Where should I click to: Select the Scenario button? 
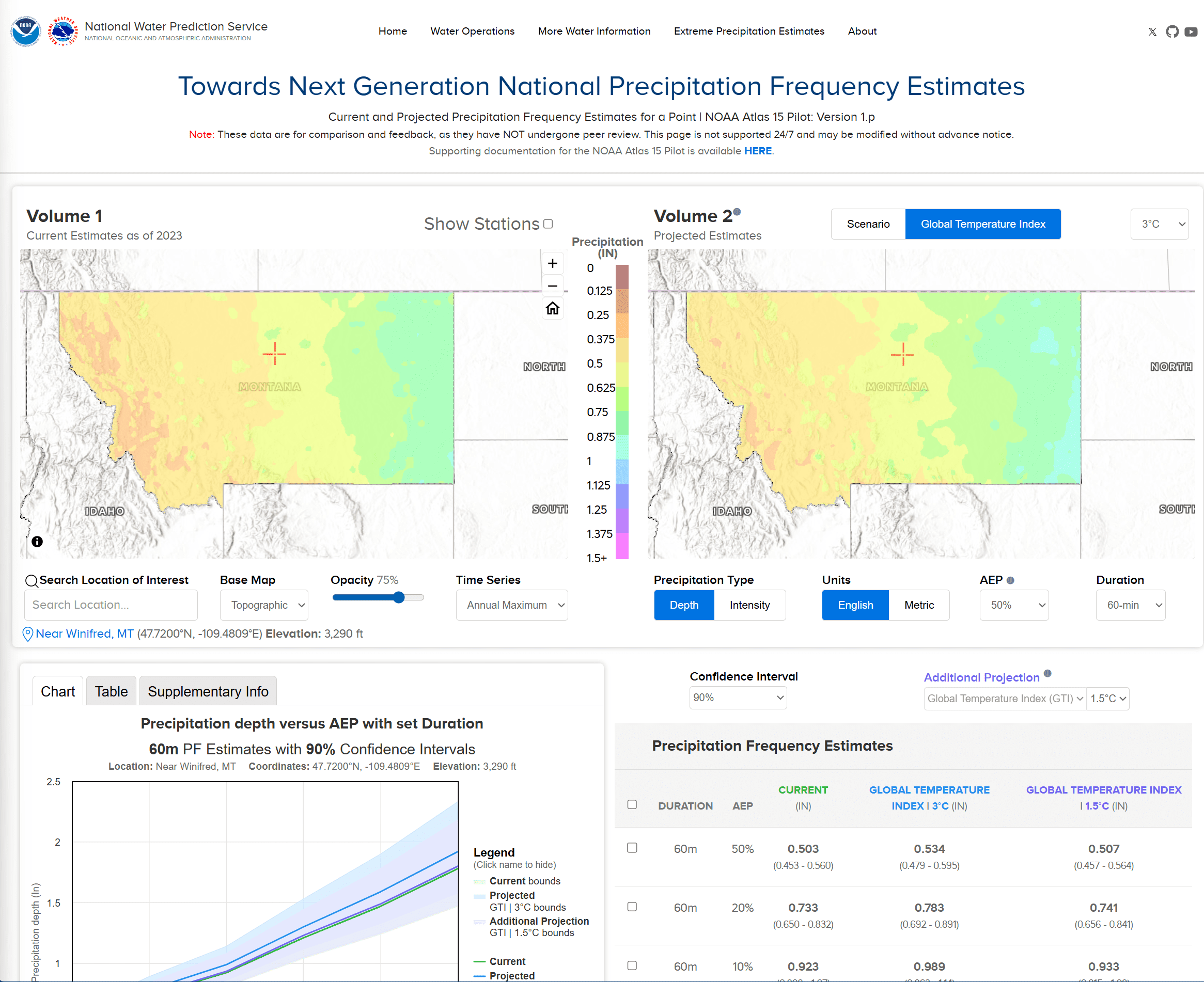click(x=868, y=224)
